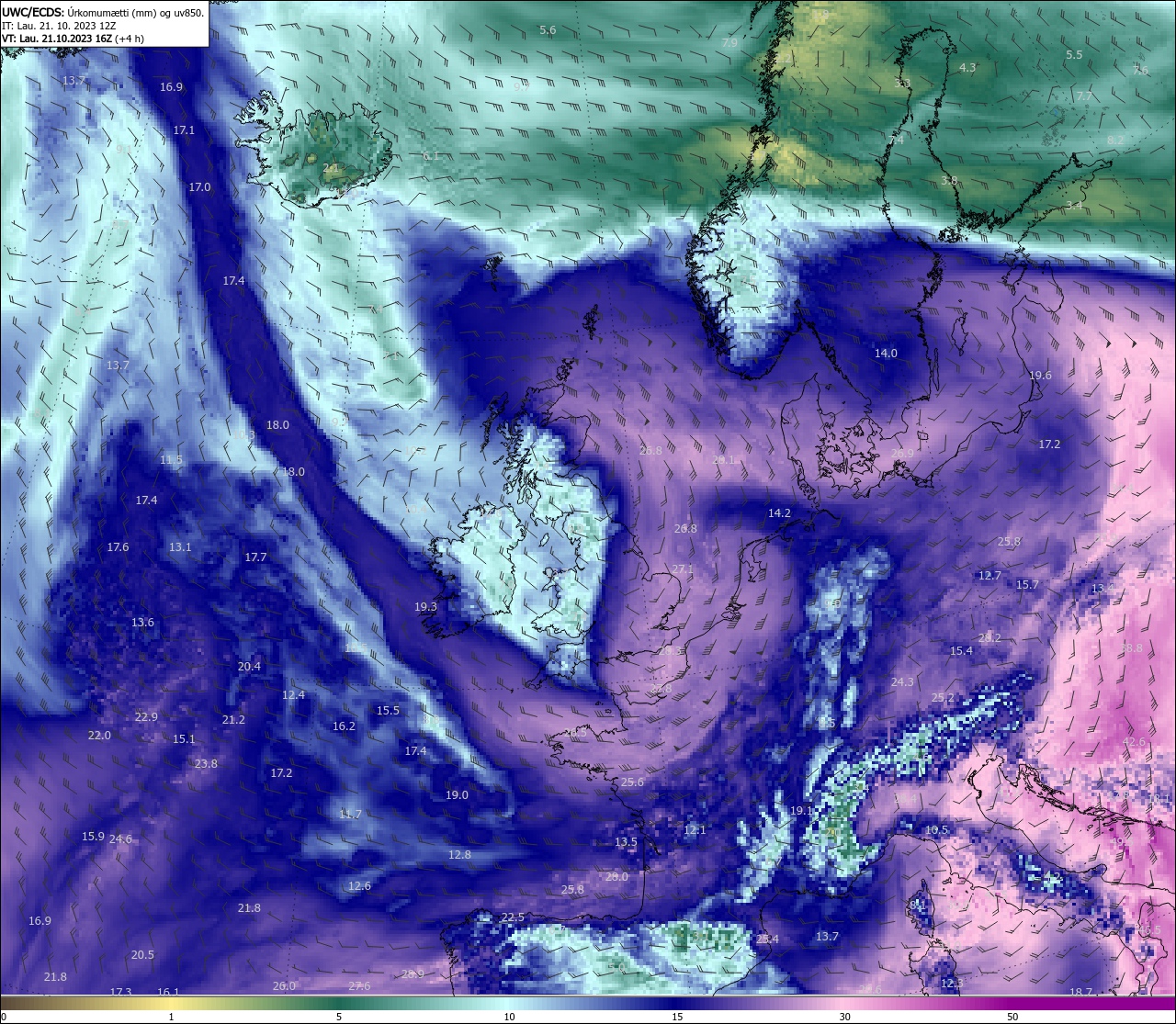Click the 14.0 value over the Baltic
This screenshot has height=1024, width=1176.
886,353
